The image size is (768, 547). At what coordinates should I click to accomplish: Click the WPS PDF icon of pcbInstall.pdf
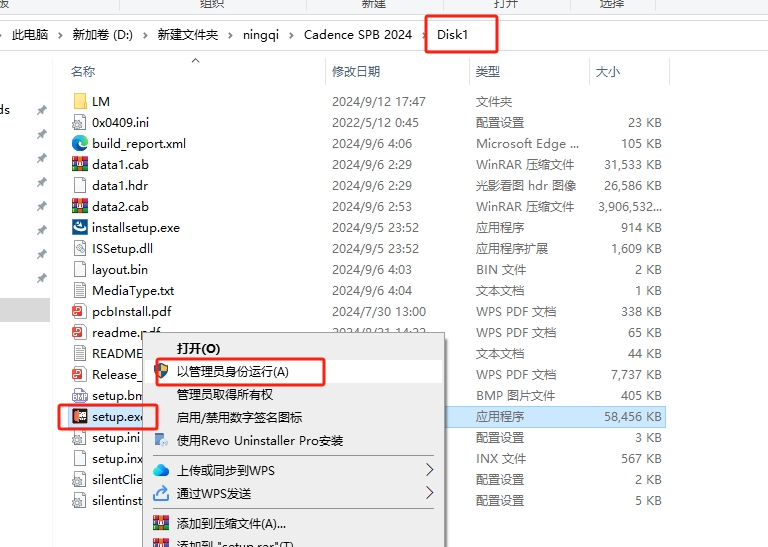[x=80, y=311]
